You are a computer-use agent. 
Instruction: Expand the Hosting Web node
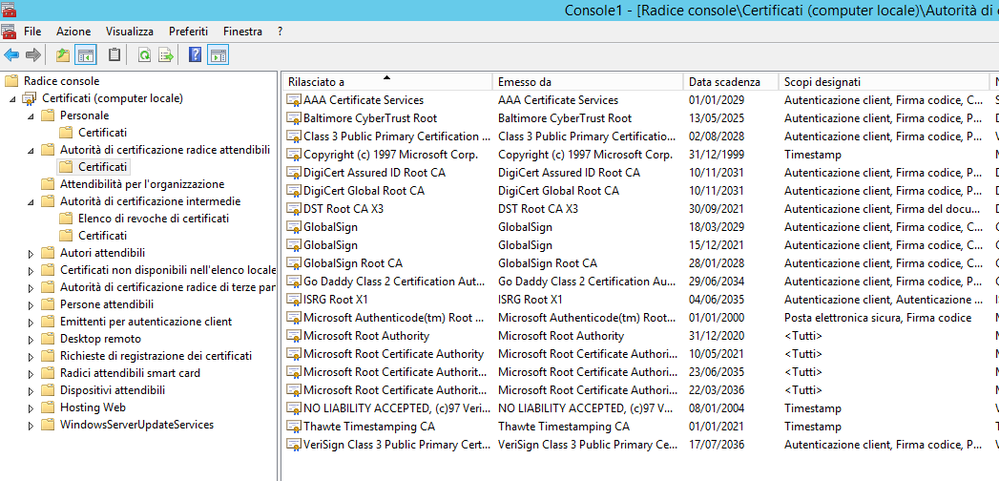coord(31,408)
